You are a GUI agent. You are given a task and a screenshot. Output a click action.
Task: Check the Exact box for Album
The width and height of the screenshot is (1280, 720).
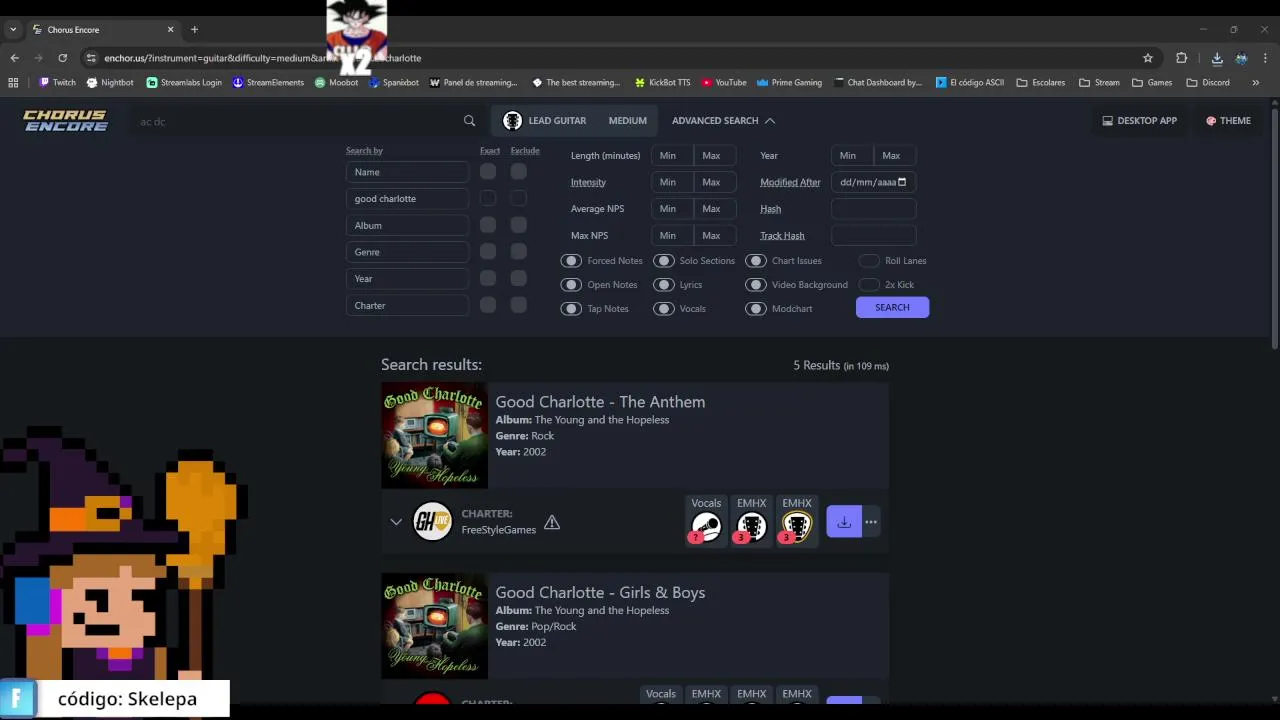(488, 225)
